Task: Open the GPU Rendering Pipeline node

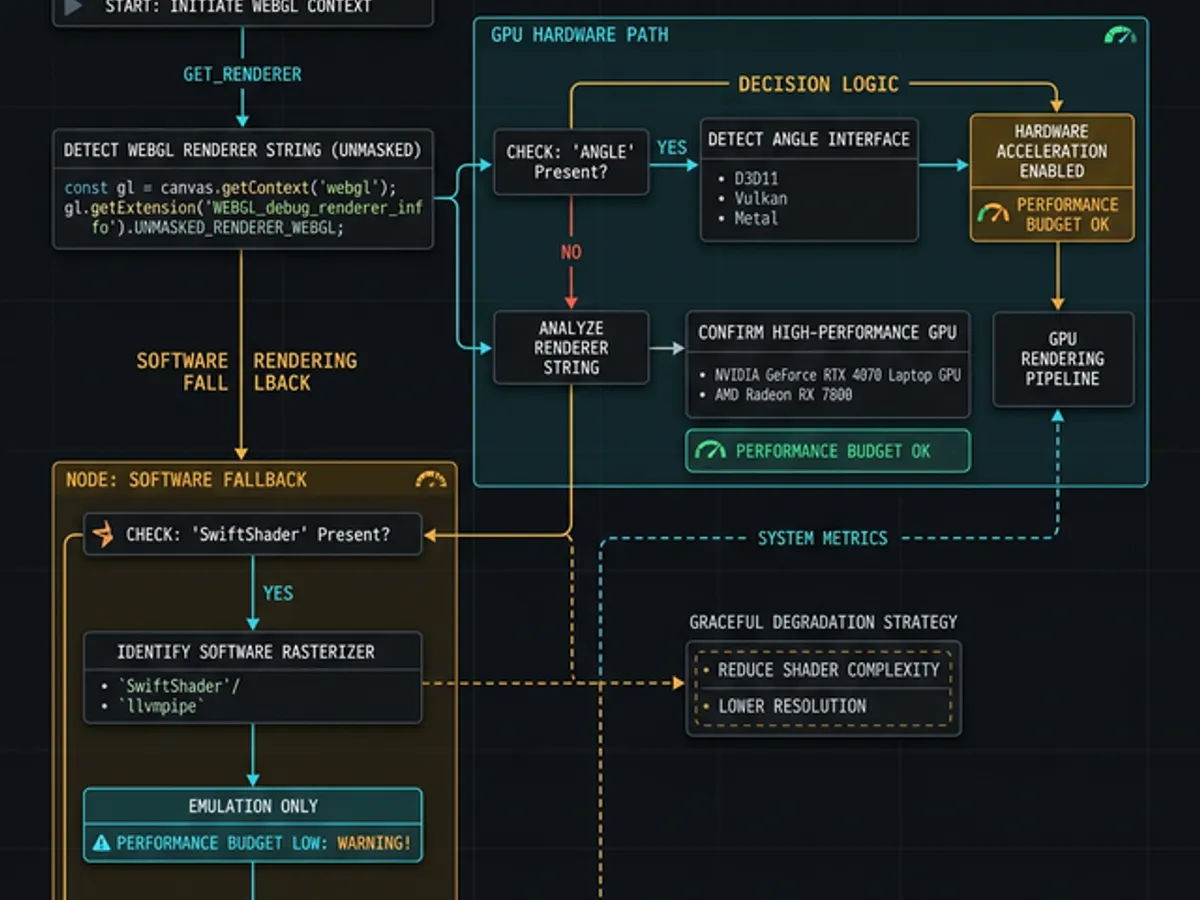Action: click(x=1063, y=359)
